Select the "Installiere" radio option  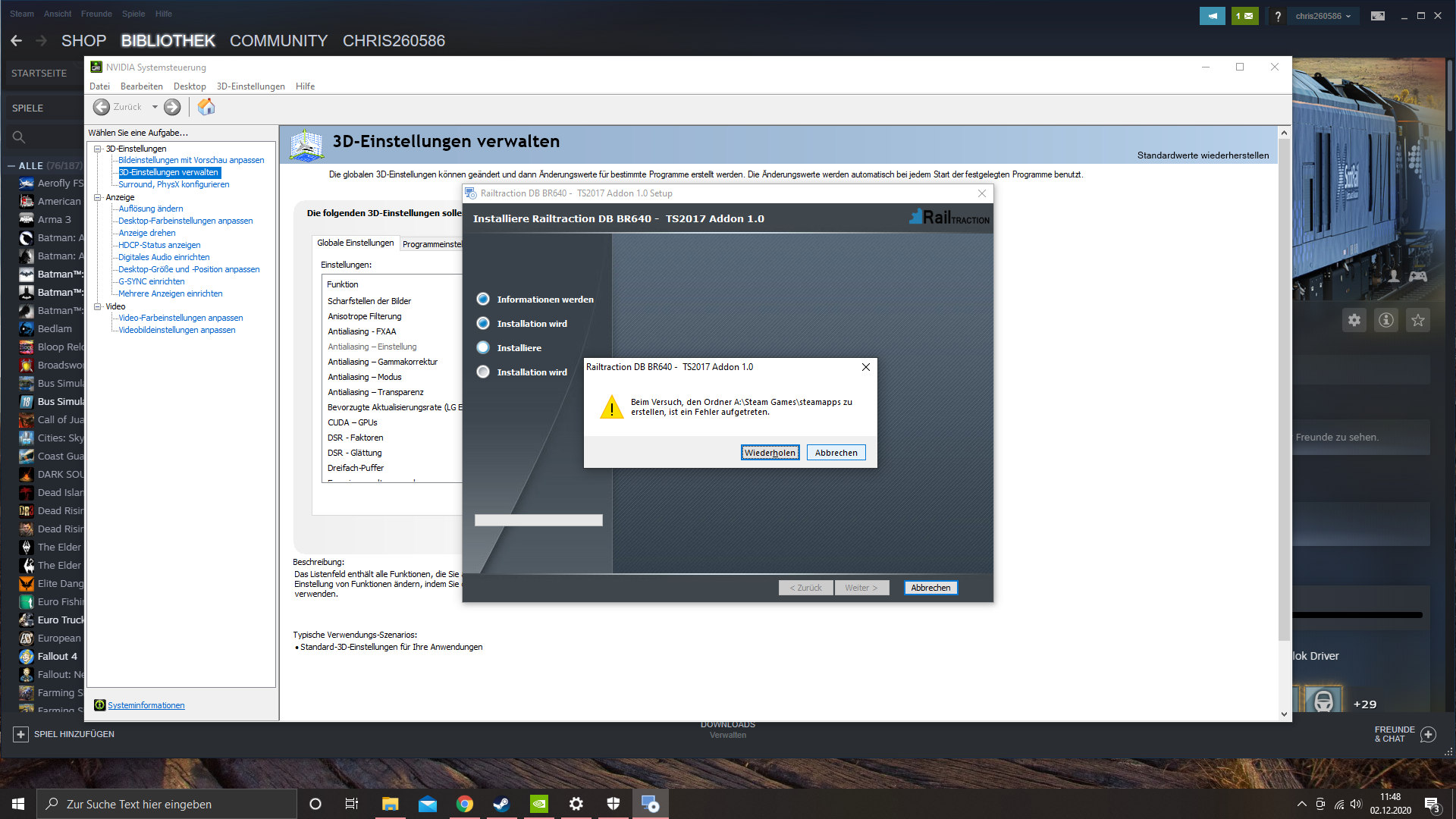click(483, 347)
